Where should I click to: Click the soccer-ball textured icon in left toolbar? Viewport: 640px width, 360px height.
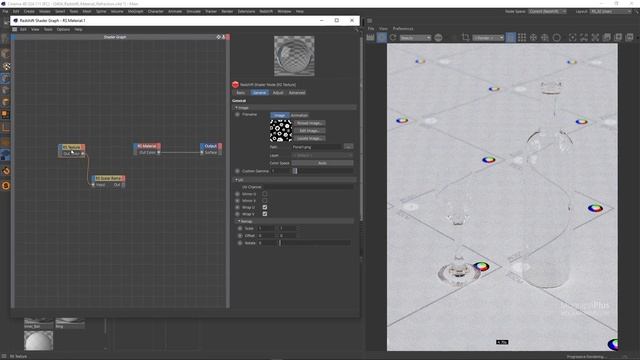point(6,67)
